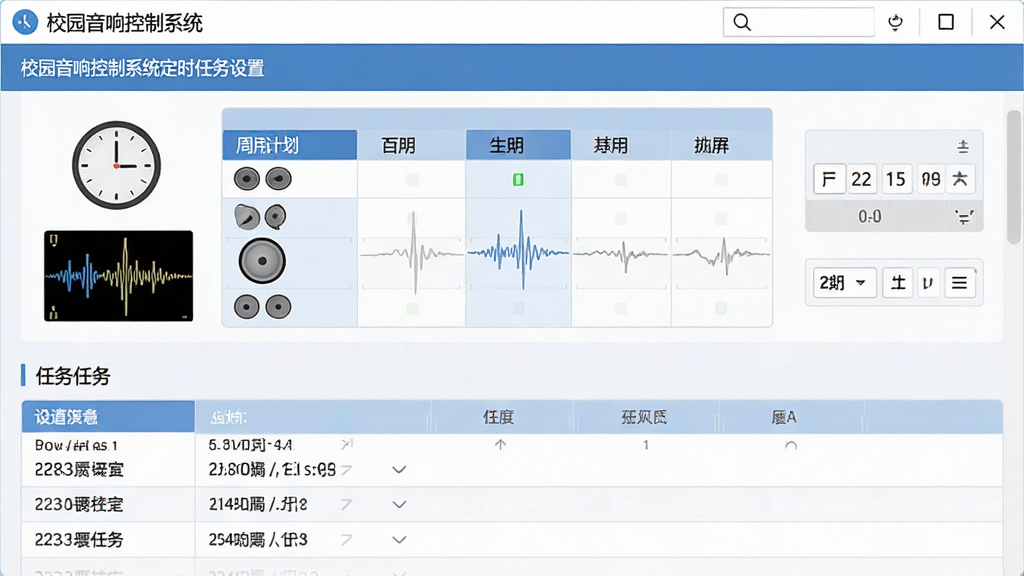Click the magnifier icon in the search box
The height and width of the screenshot is (576, 1024).
[742, 22]
